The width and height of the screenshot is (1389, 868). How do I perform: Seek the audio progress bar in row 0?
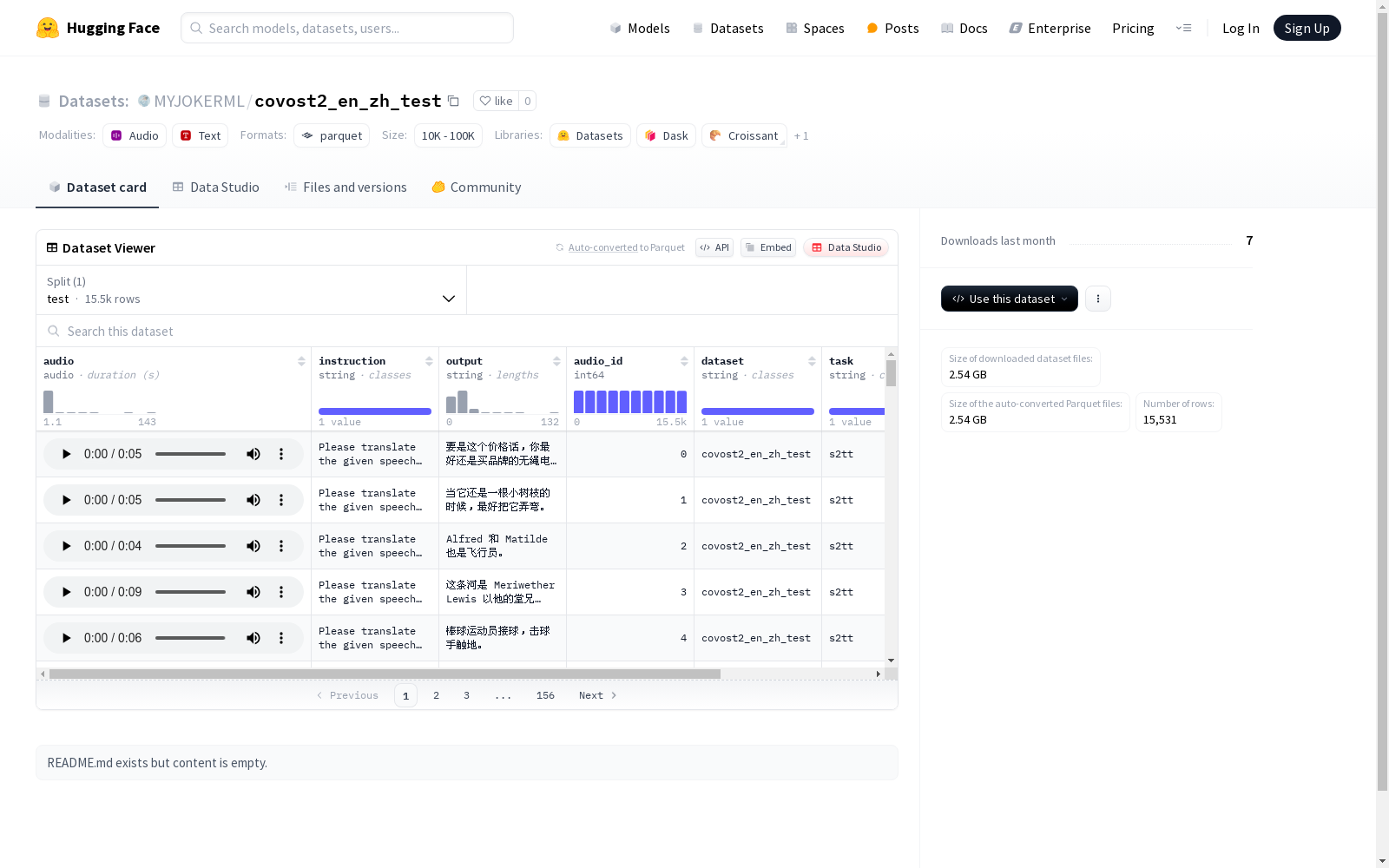[190, 454]
